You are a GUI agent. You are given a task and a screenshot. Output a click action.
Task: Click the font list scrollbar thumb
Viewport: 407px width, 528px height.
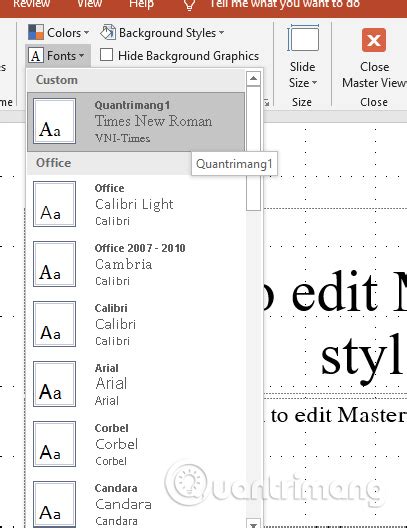pyautogui.click(x=253, y=148)
